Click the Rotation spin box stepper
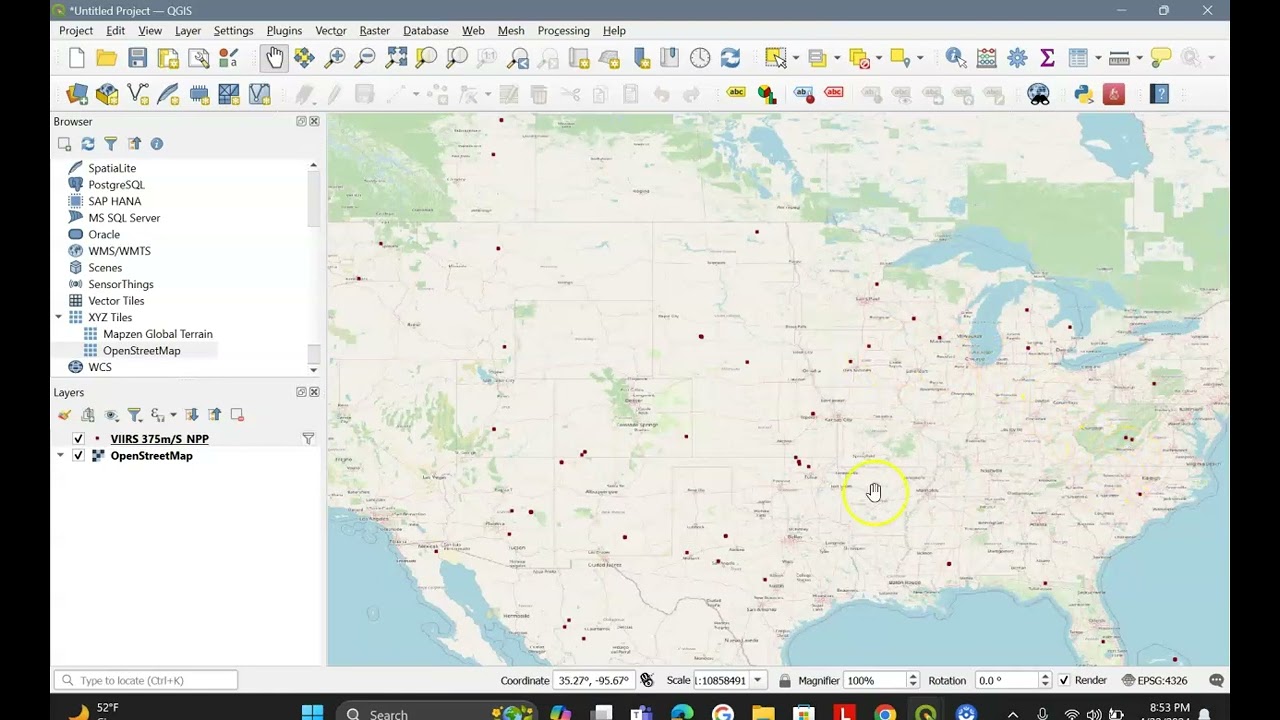This screenshot has height=720, width=1280. tap(1045, 680)
